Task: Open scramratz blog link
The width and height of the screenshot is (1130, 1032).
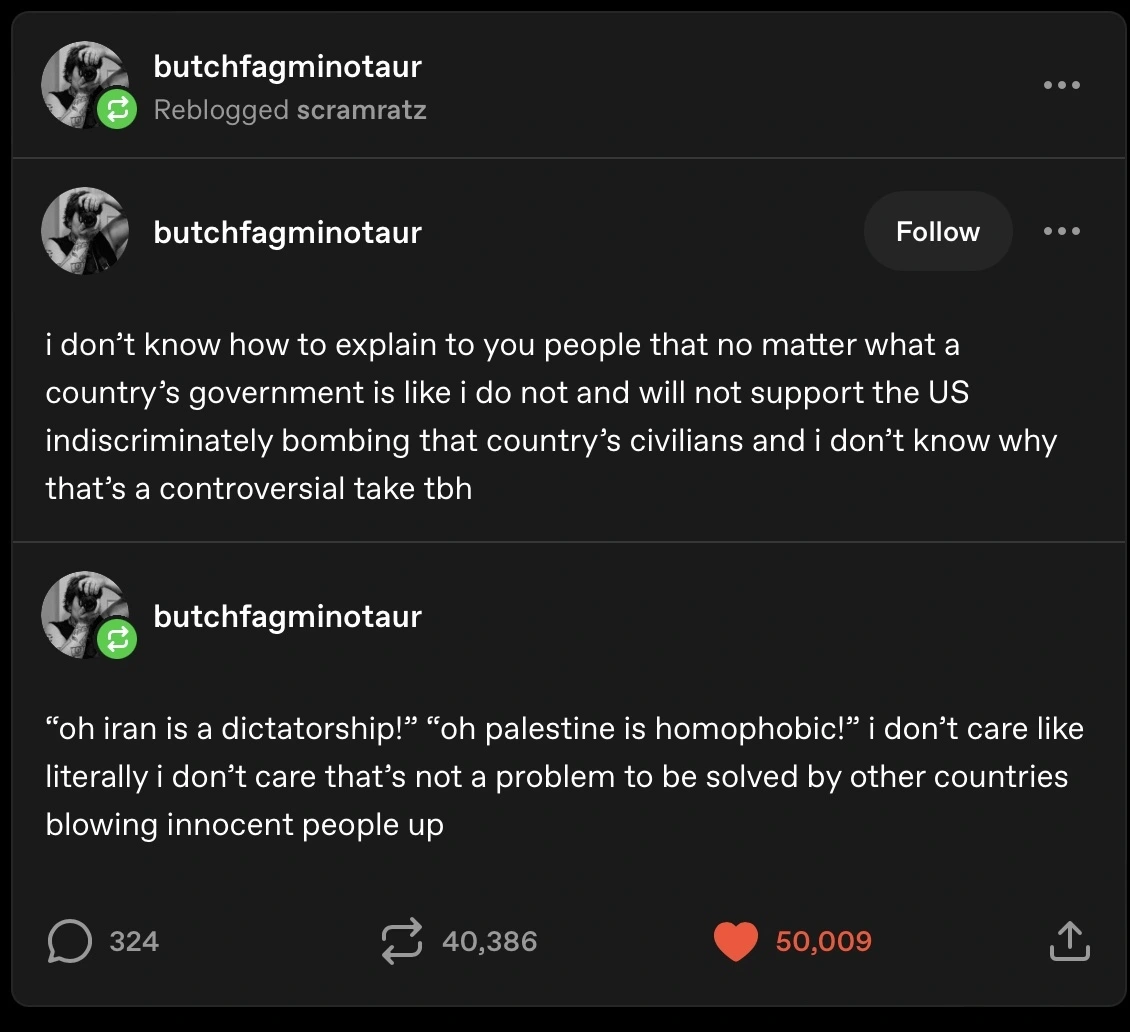Action: [x=361, y=109]
